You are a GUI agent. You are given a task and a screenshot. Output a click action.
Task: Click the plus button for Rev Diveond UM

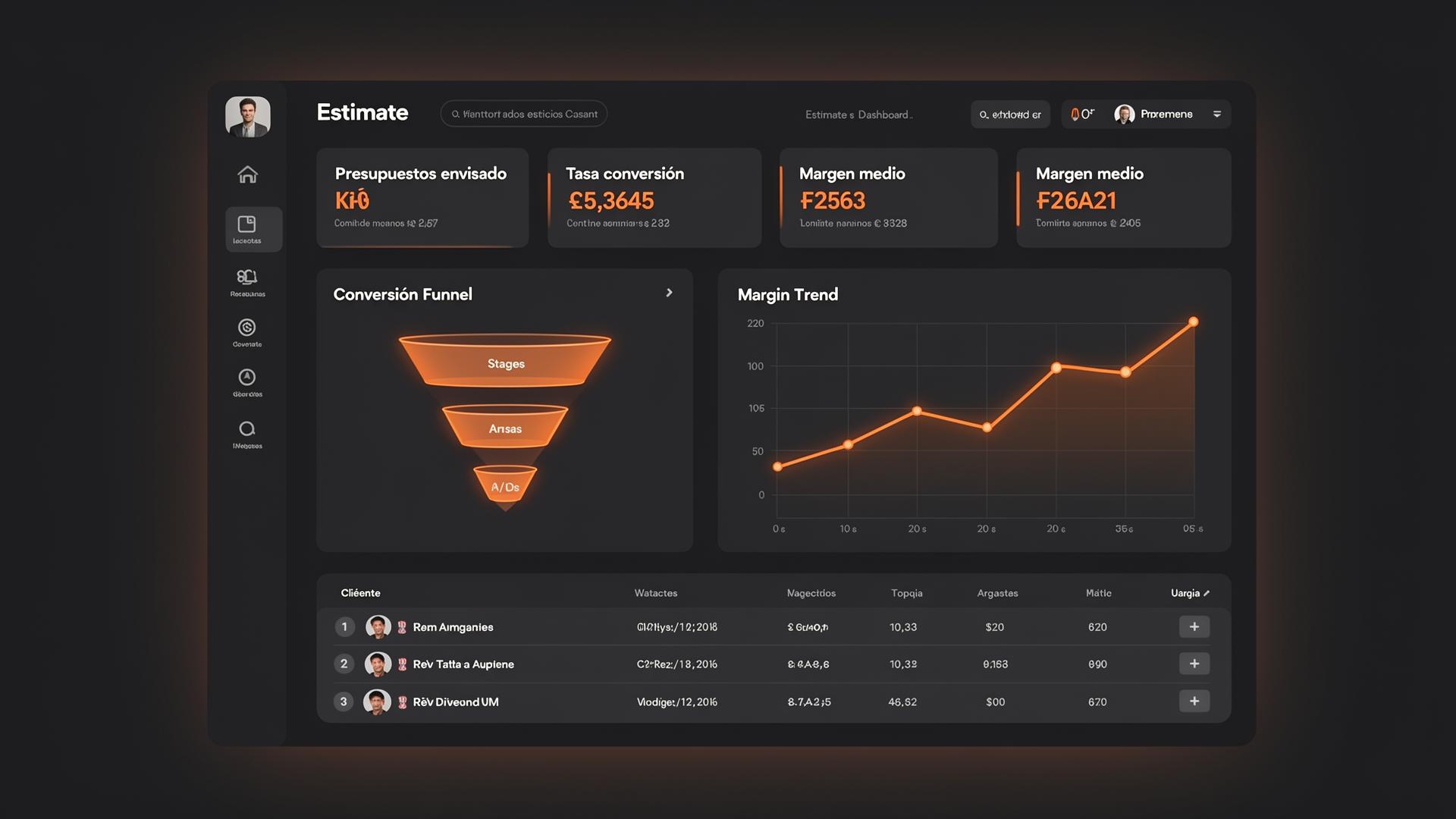pyautogui.click(x=1194, y=701)
